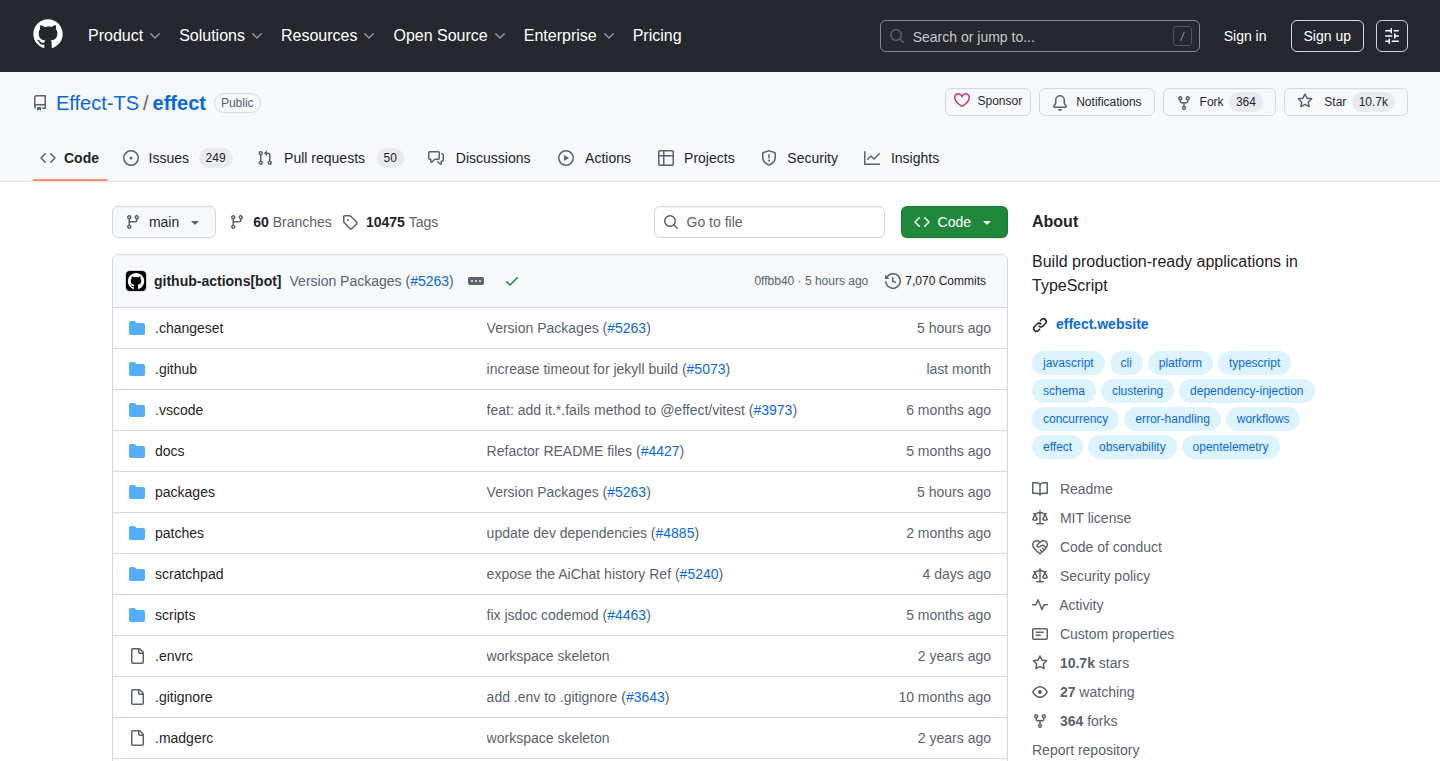Open the Solutions dropdown menu
This screenshot has height=761, width=1440.
(221, 35)
